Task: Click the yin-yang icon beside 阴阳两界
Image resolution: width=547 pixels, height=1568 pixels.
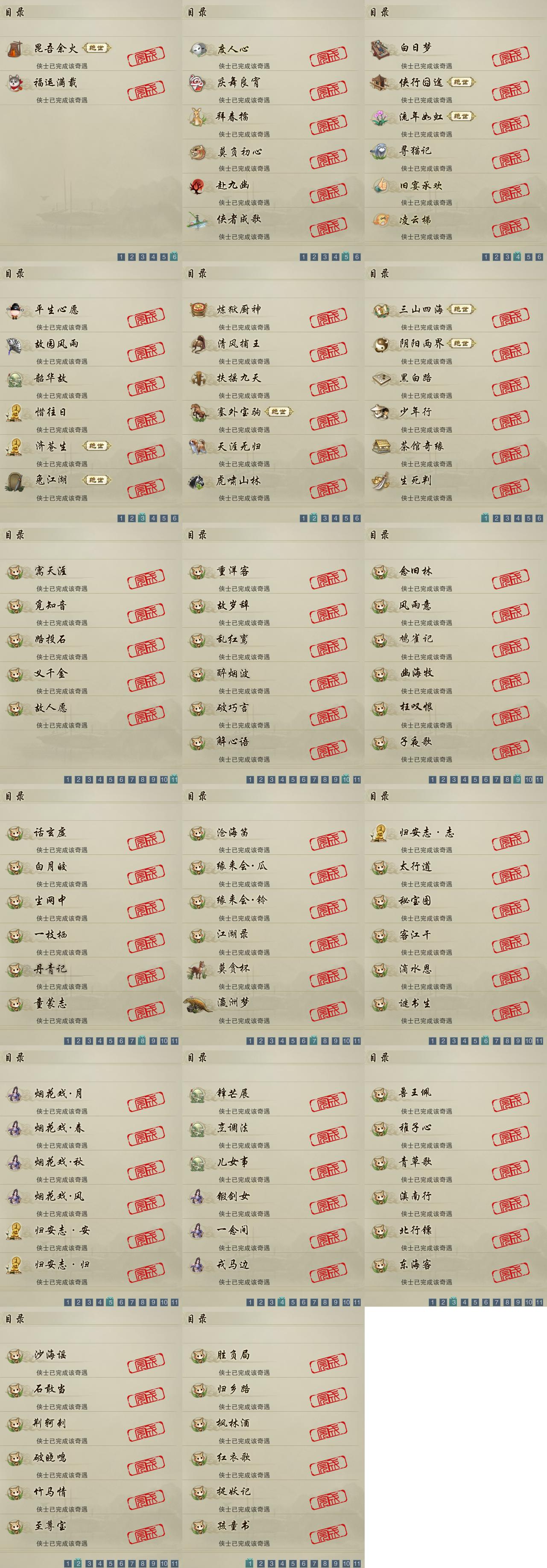Action: 380,345
